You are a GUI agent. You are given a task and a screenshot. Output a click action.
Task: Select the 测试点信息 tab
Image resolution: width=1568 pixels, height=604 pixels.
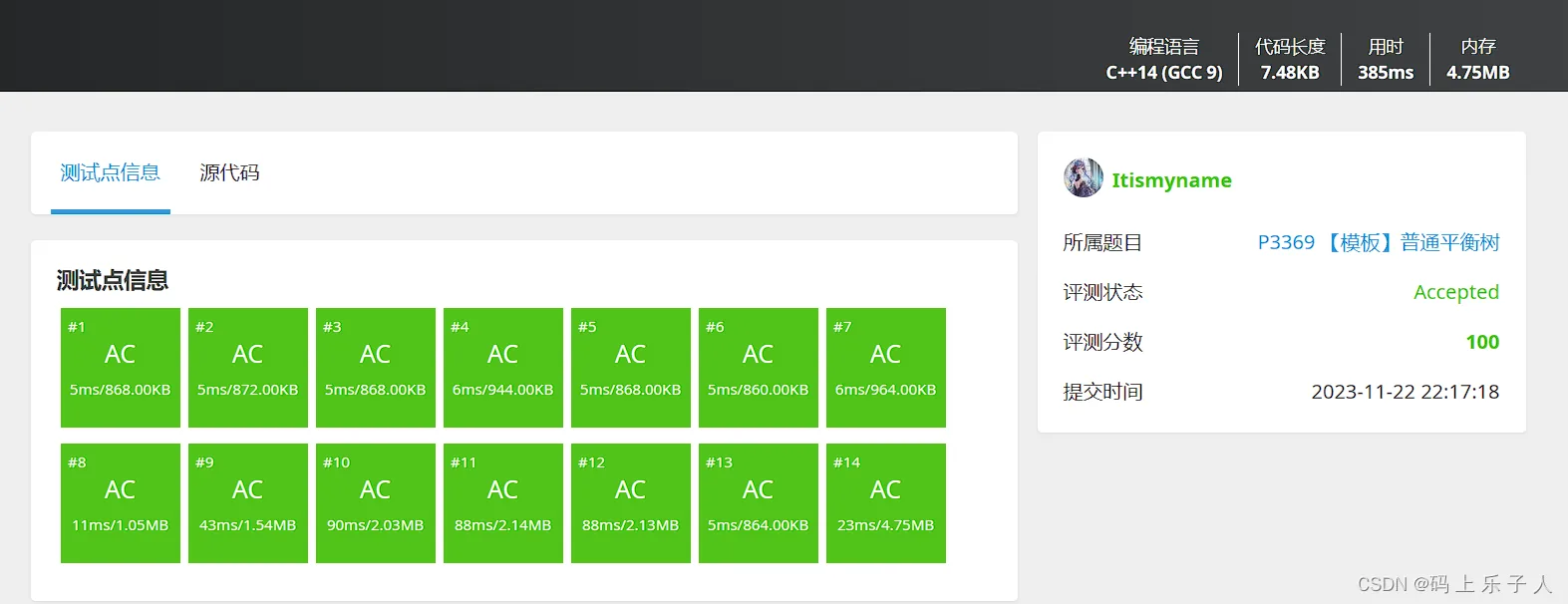coord(110,173)
